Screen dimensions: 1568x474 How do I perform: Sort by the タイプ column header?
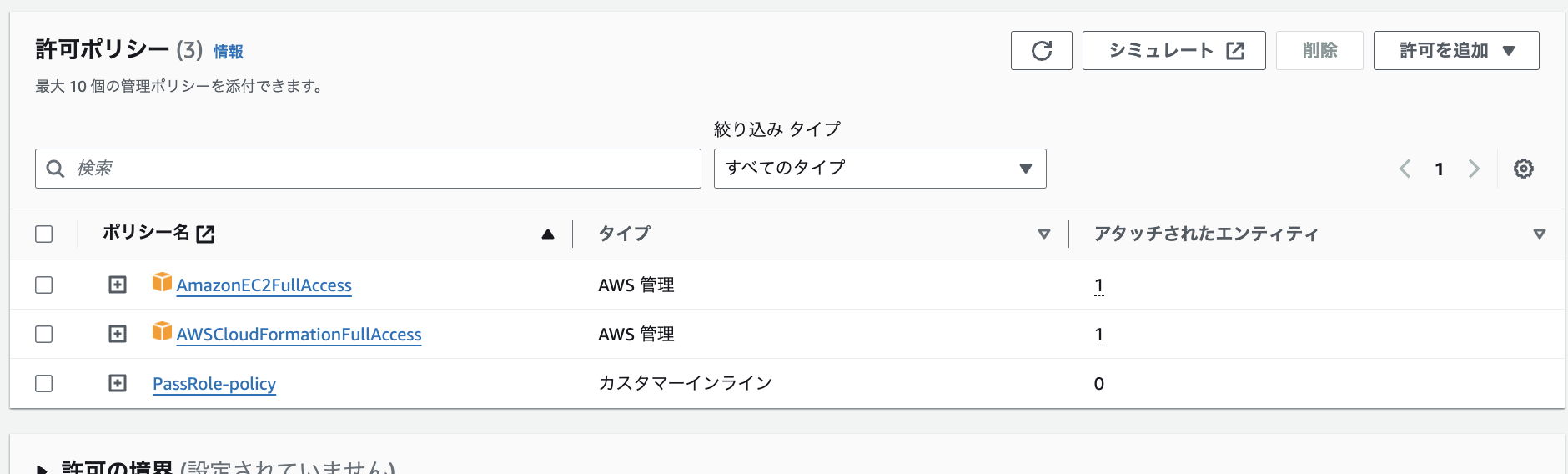(x=1043, y=234)
